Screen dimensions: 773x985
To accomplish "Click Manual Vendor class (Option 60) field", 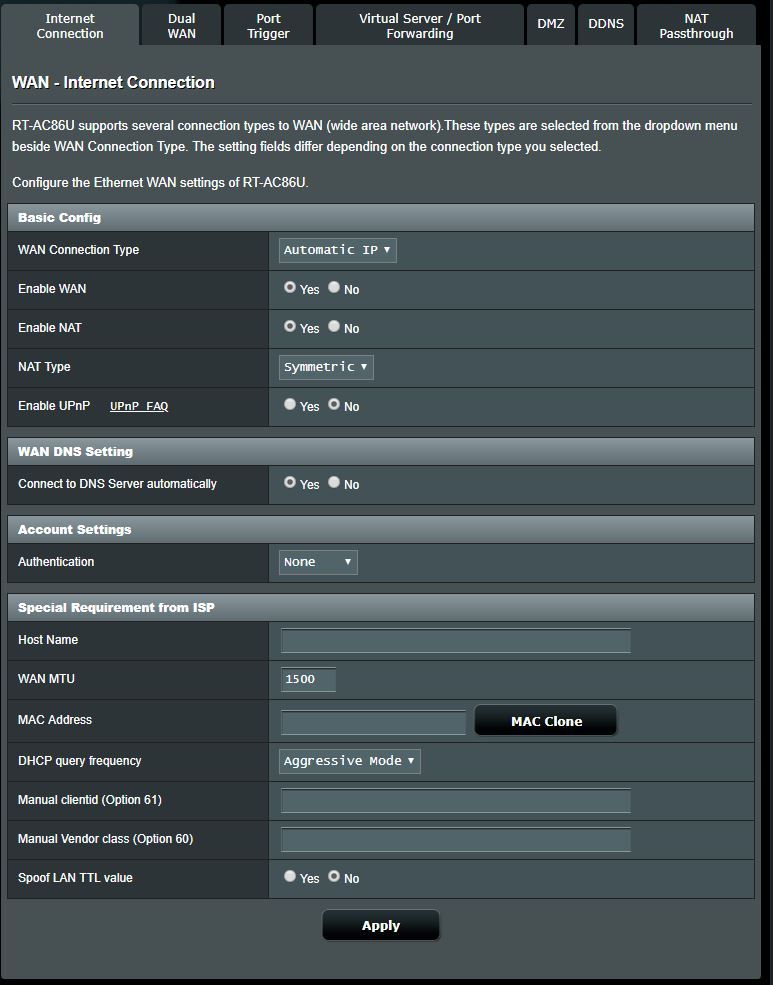I will point(455,840).
